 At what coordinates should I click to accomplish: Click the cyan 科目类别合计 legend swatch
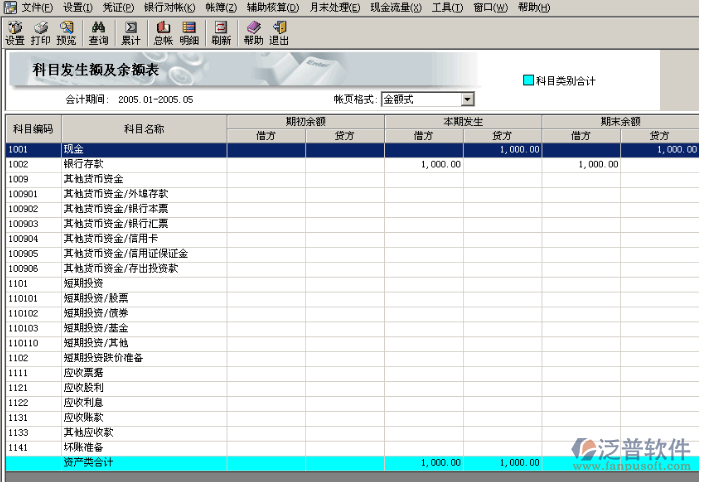[x=528, y=80]
